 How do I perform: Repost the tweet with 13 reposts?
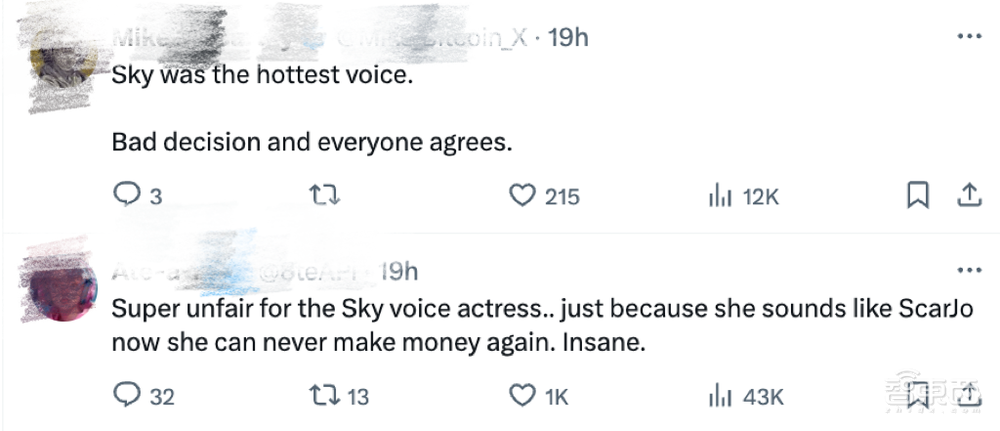pyautogui.click(x=327, y=396)
